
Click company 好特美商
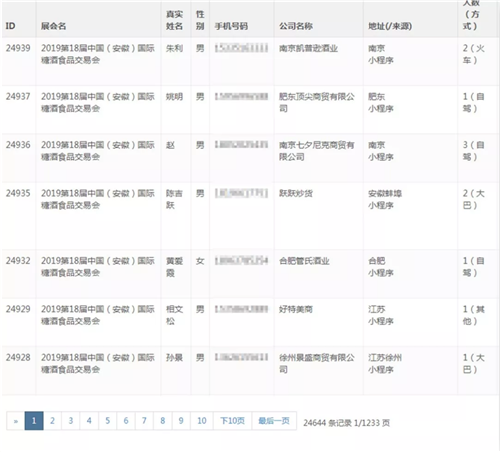click(x=296, y=309)
